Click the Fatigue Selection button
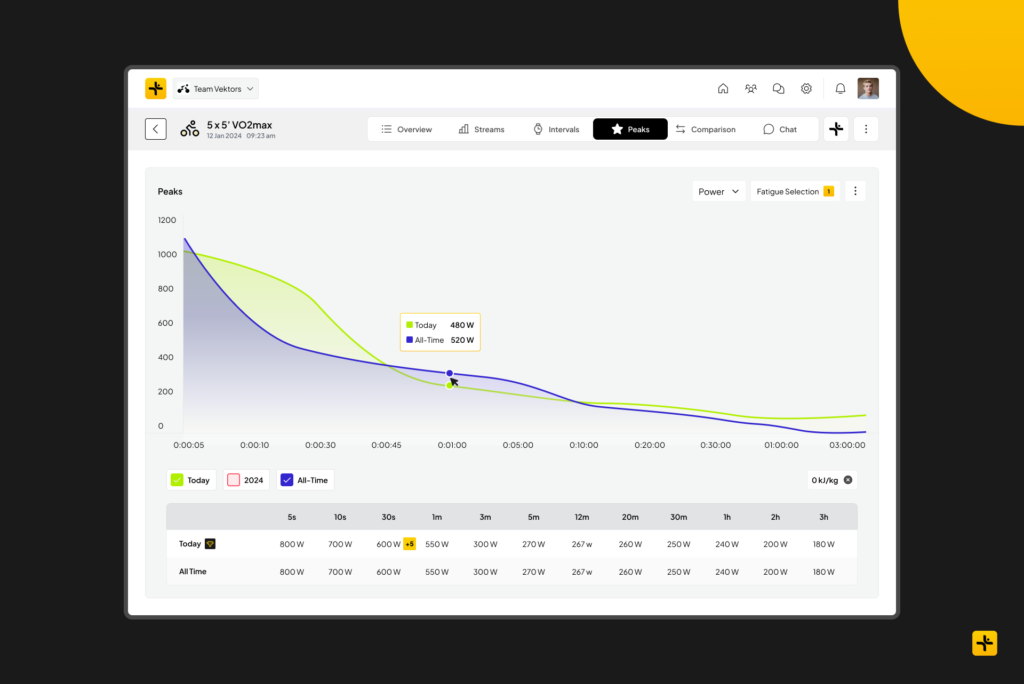Viewport: 1024px width, 684px height. point(794,191)
